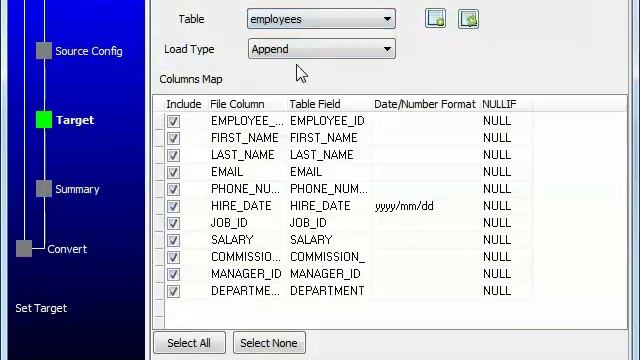The height and width of the screenshot is (360, 640).
Task: Click the refresh table list icon
Action: [x=468, y=19]
